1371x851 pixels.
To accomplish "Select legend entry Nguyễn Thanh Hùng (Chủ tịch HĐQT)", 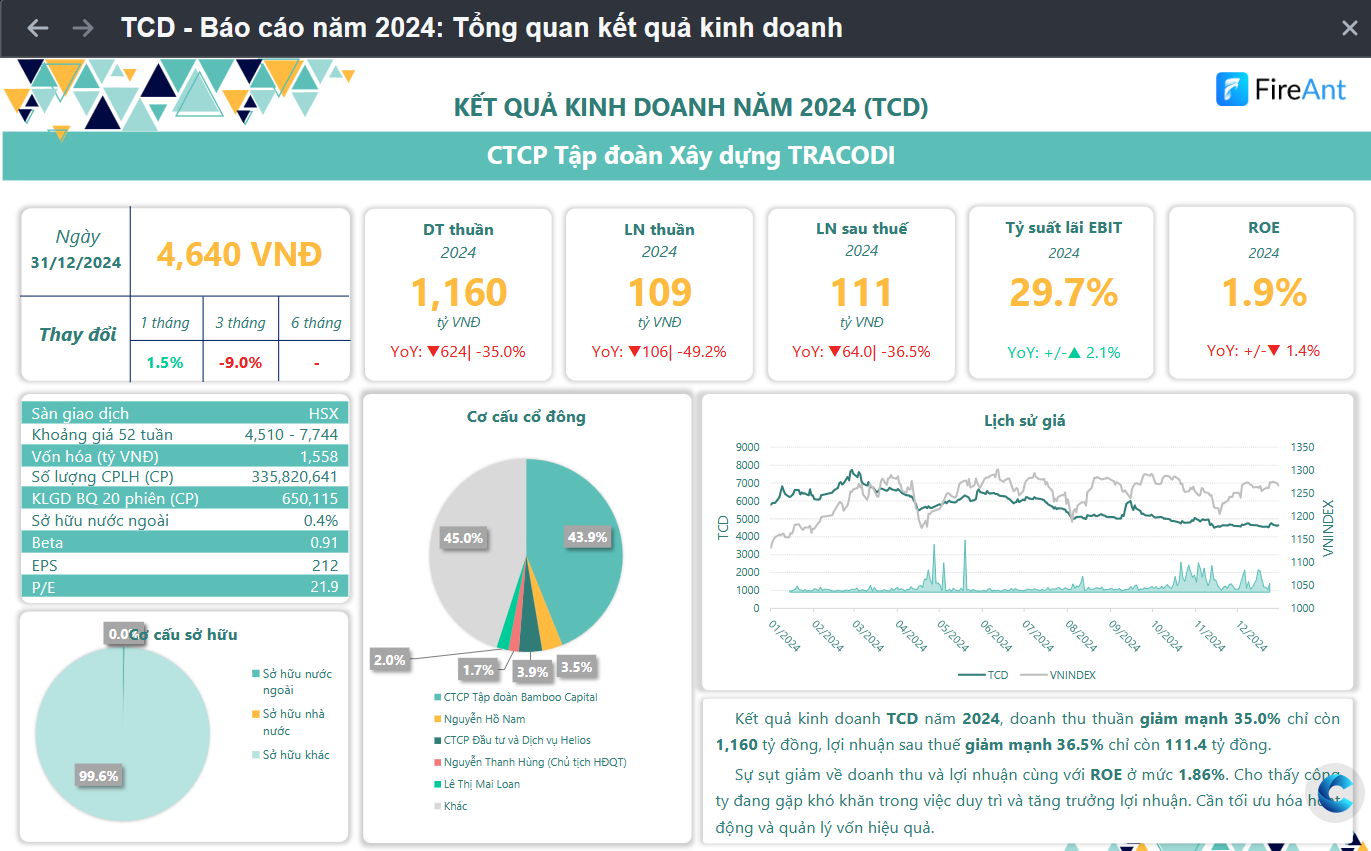I will 530,762.
